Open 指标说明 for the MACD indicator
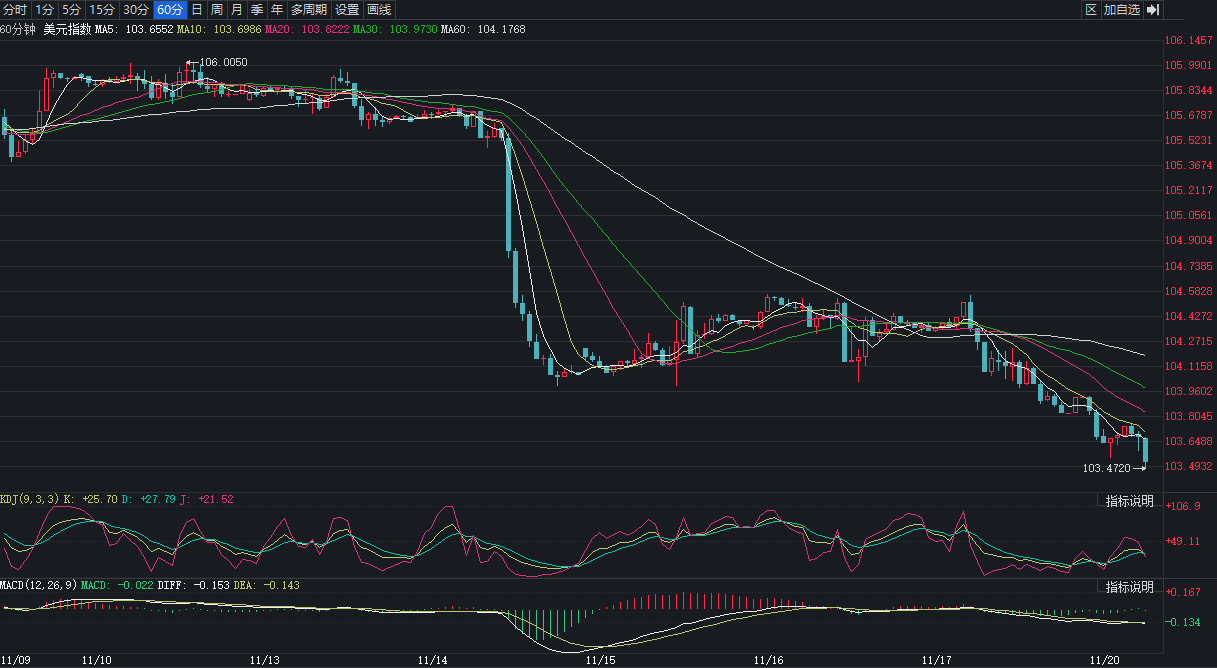Image resolution: width=1217 pixels, height=668 pixels. click(1129, 586)
